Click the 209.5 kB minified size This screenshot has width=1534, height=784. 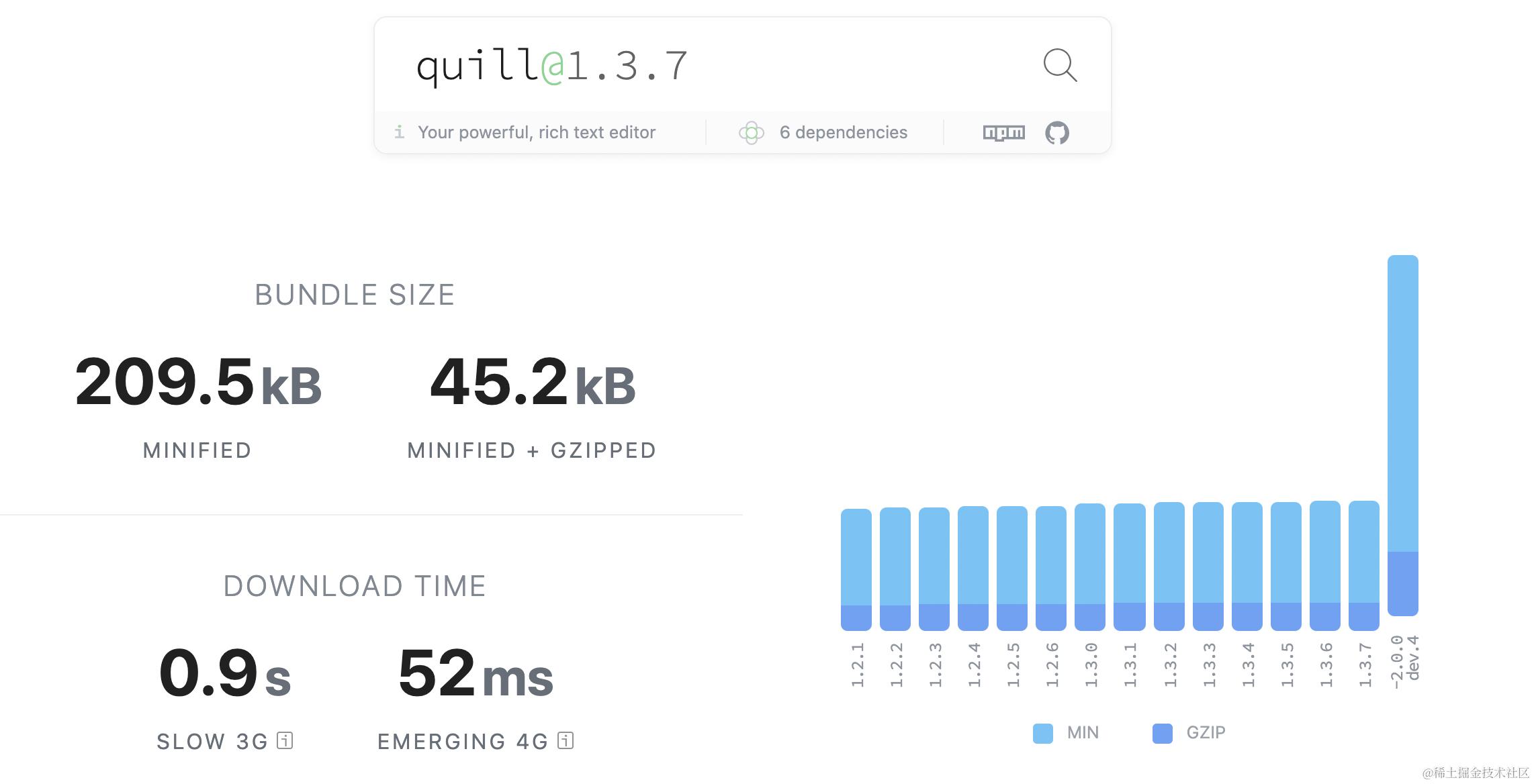pyautogui.click(x=198, y=383)
